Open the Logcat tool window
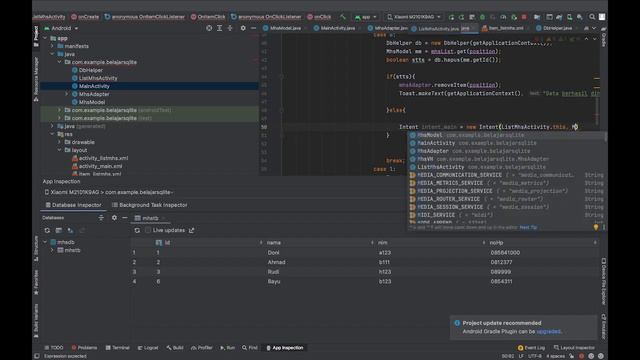The width and height of the screenshot is (640, 360). click(148, 348)
